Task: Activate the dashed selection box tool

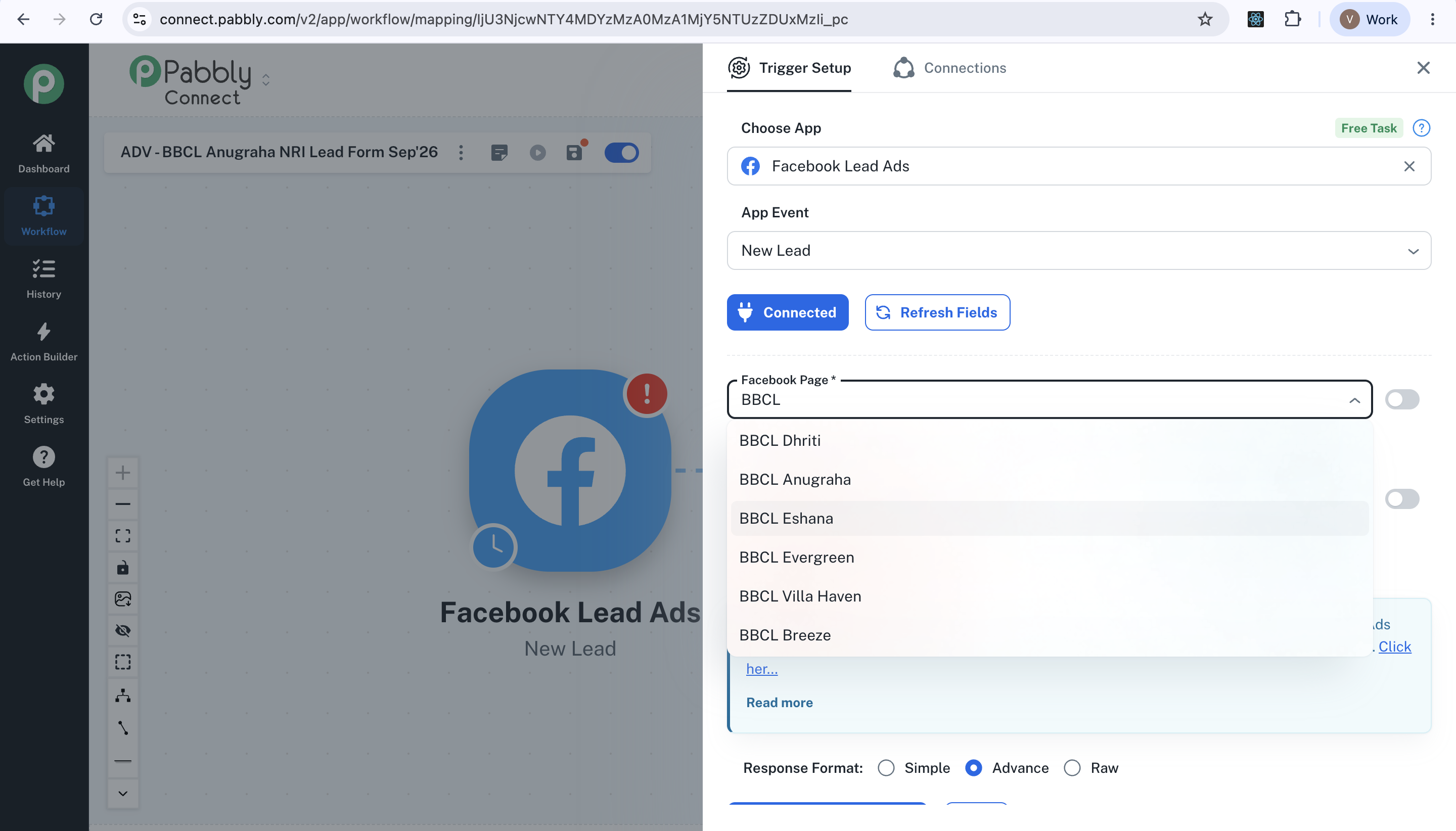Action: click(123, 662)
